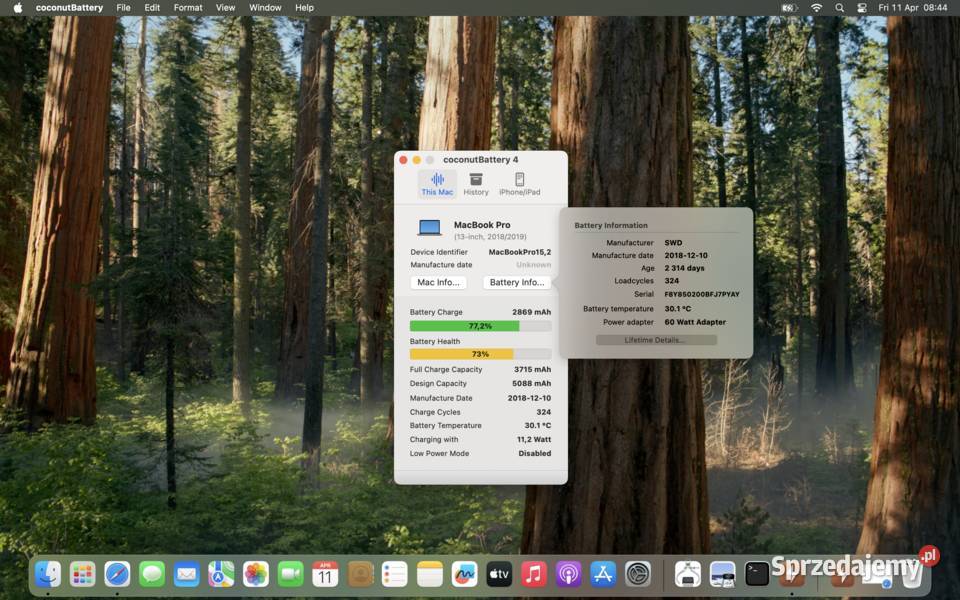Open the Apple menu
Viewport: 960px width, 600px height.
[18, 8]
